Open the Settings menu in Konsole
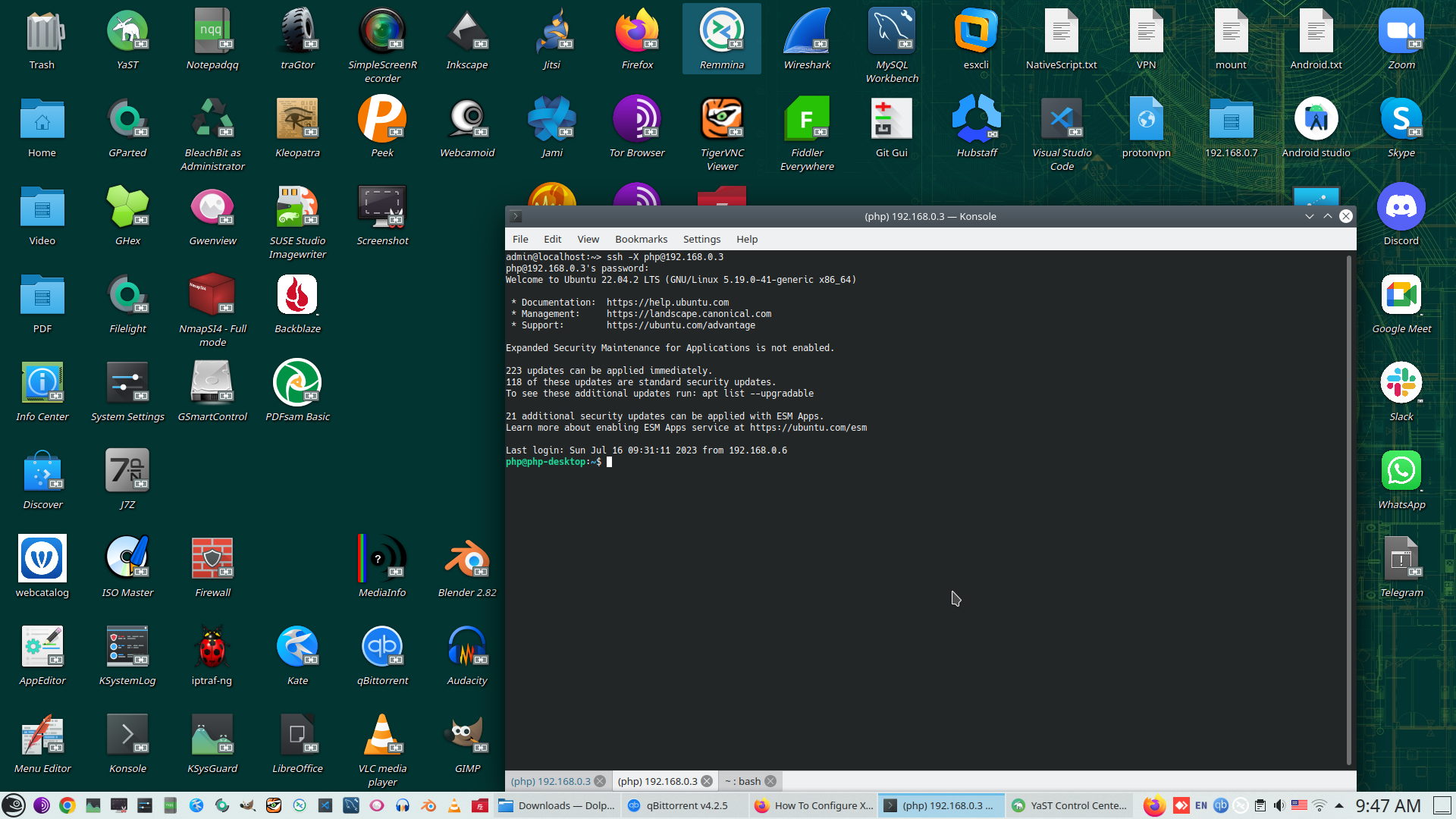 701,239
